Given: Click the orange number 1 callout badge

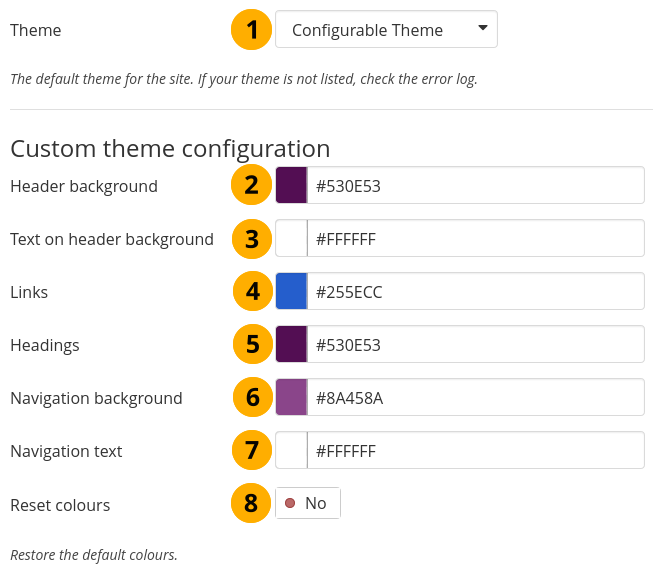Looking at the screenshot, I should pyautogui.click(x=252, y=30).
